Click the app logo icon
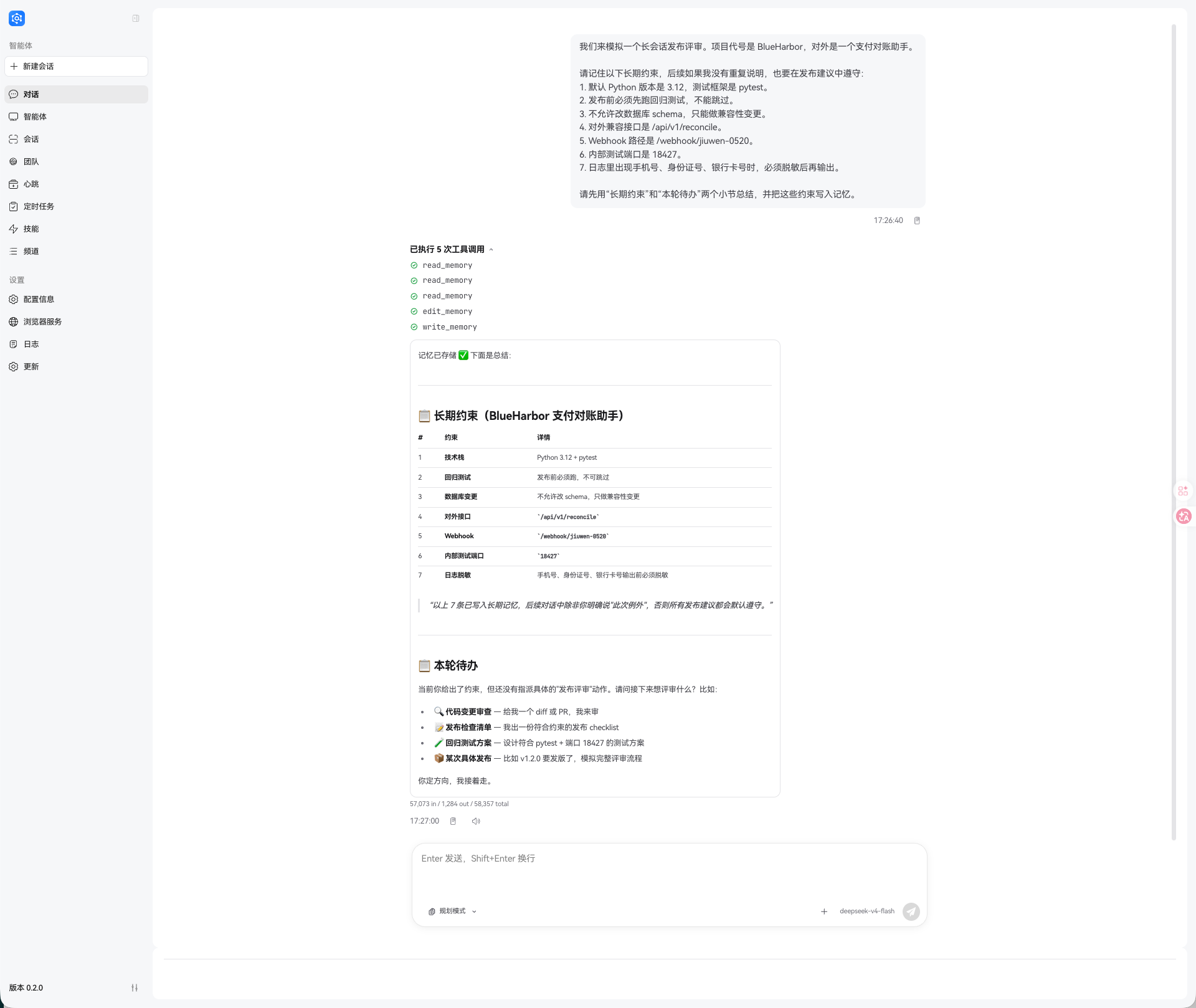The image size is (1196, 1008). (x=17, y=19)
